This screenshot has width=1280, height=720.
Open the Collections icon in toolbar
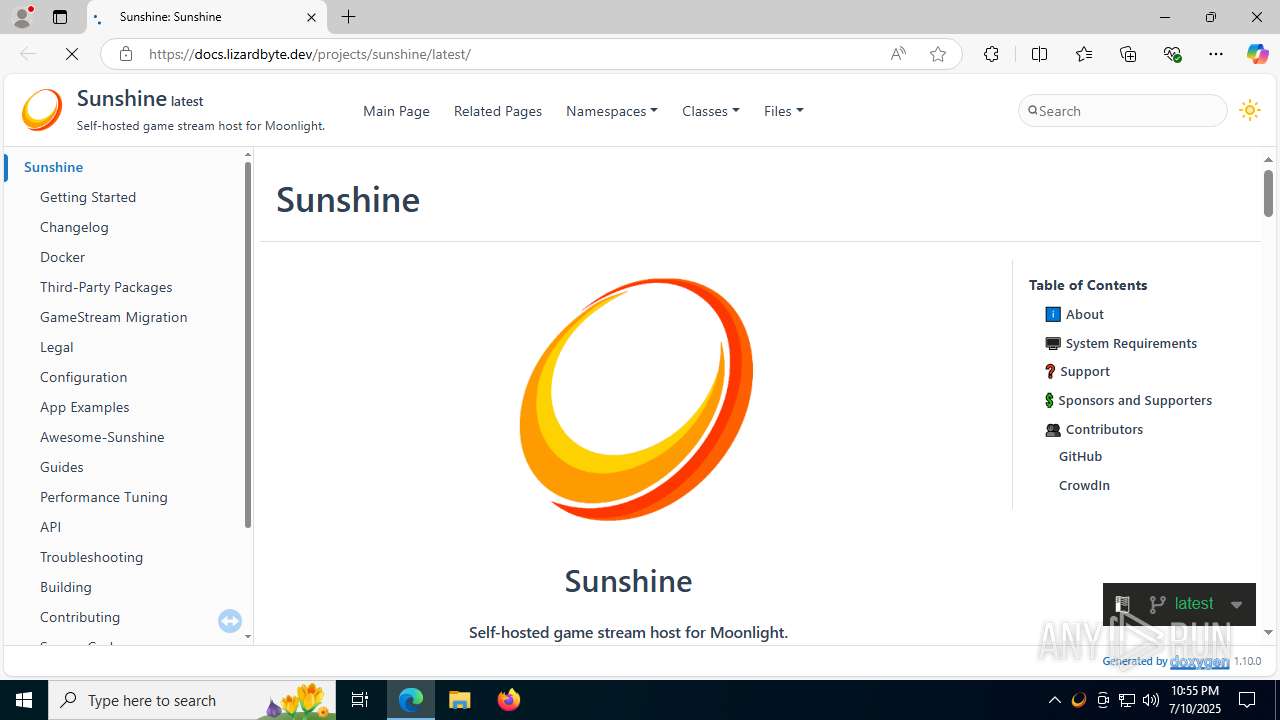point(1128,54)
